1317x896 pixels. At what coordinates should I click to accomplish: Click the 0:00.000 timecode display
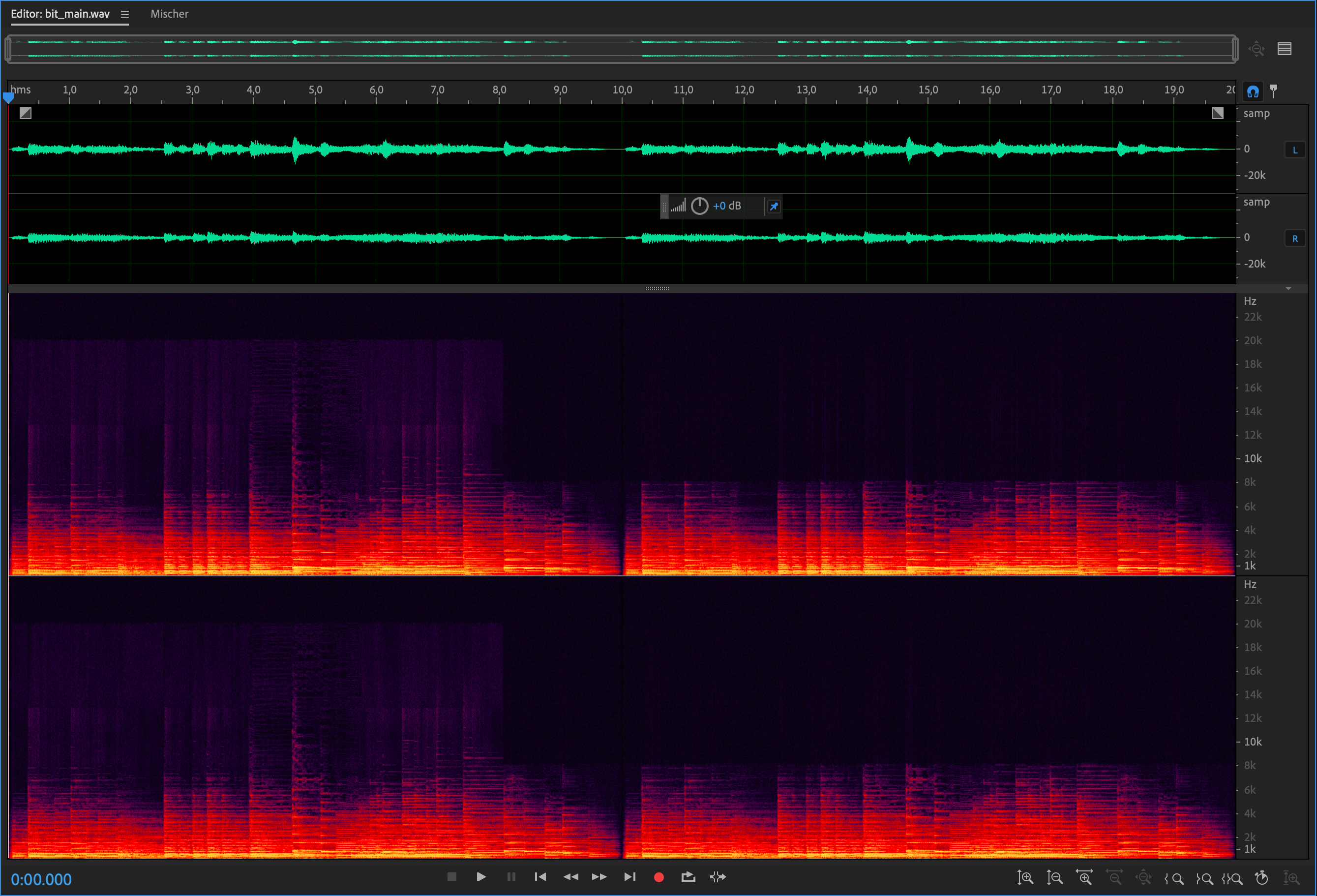click(x=41, y=879)
